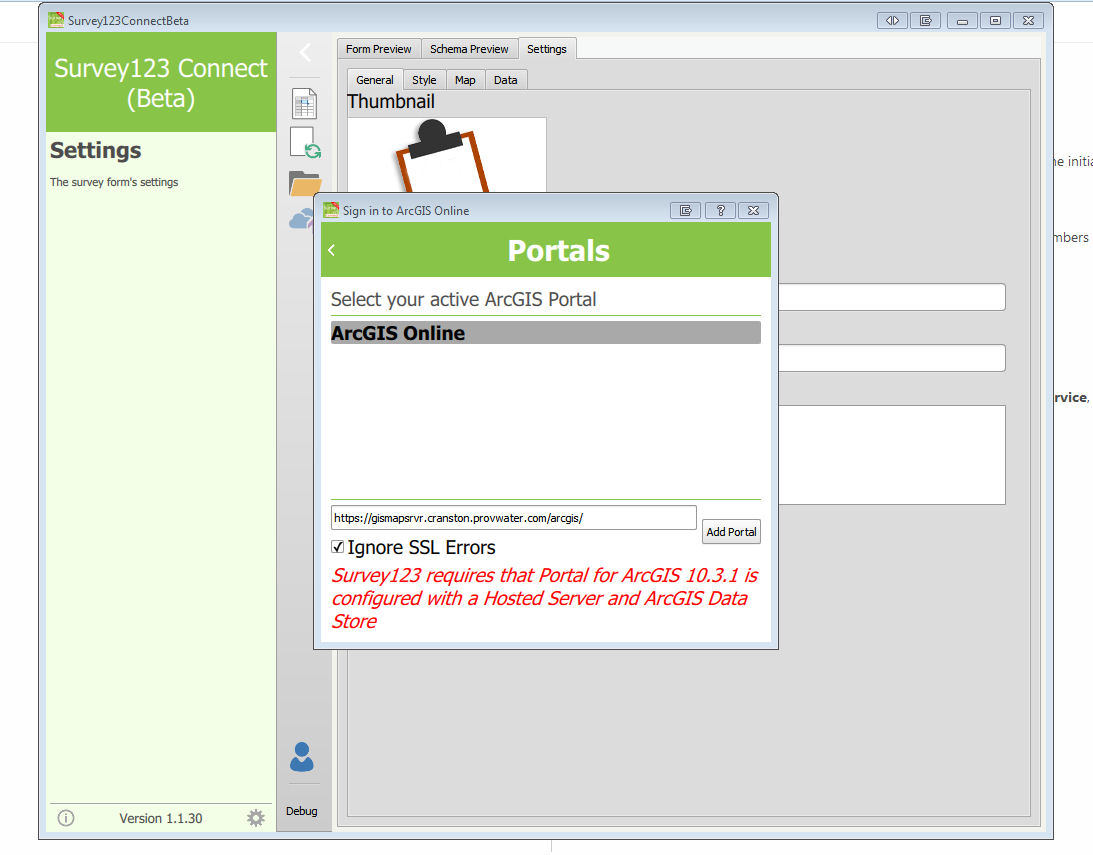
Task: Click the portal URL input field
Action: click(x=514, y=518)
